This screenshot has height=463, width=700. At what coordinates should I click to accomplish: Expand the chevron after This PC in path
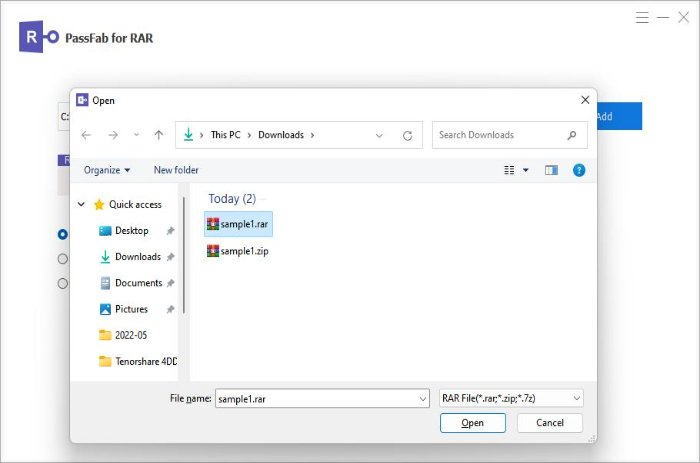pos(249,135)
